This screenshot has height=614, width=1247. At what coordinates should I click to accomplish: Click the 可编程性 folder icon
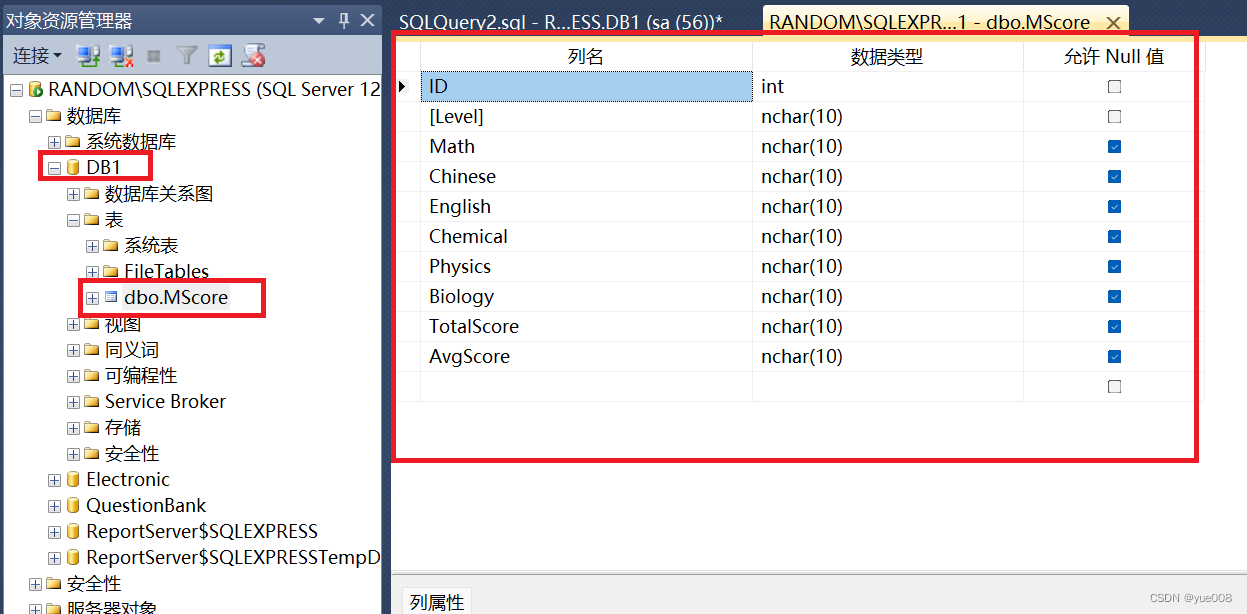92,375
